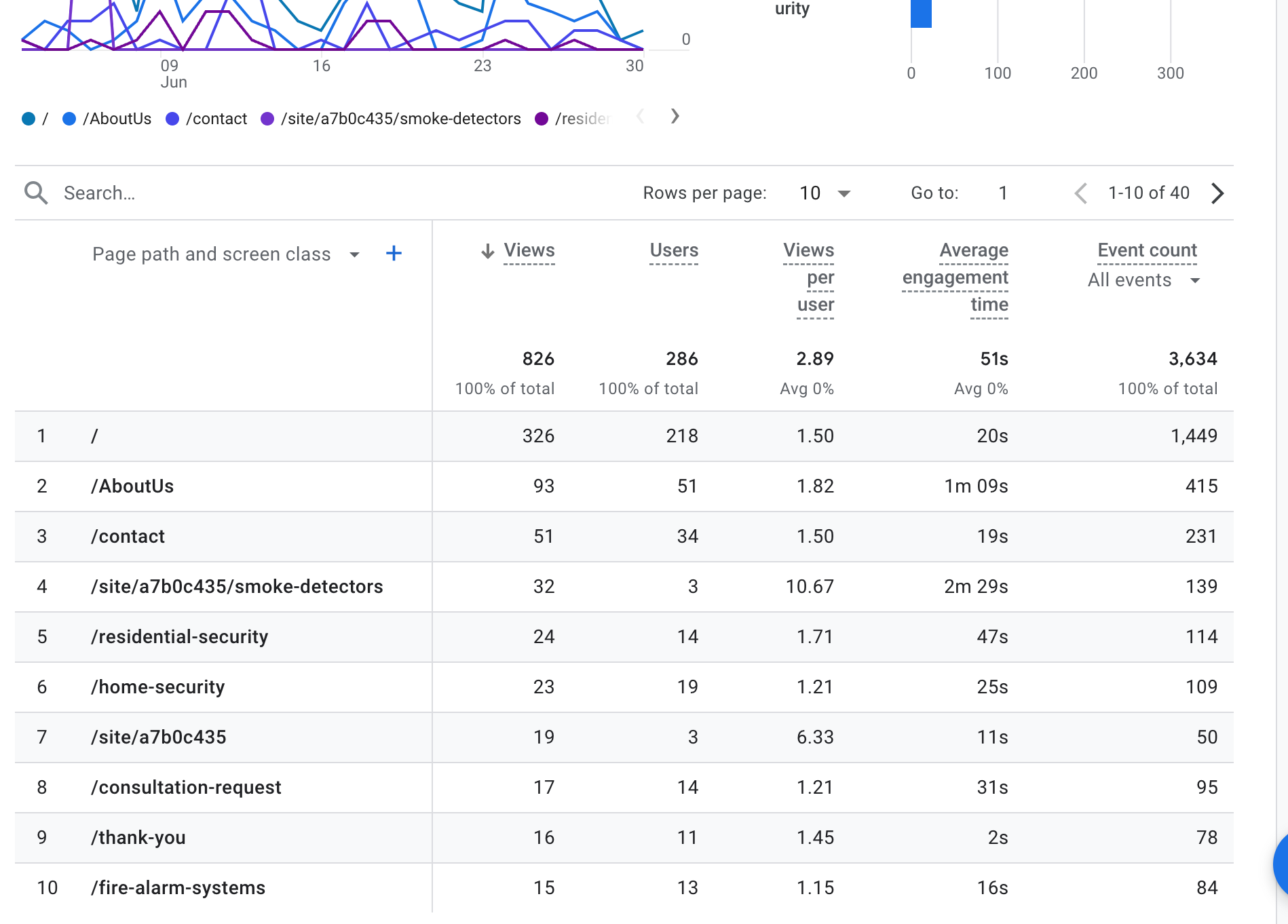Viewport: 1288px width, 924px height.
Task: Open the /residential-security page row
Action: [x=180, y=636]
